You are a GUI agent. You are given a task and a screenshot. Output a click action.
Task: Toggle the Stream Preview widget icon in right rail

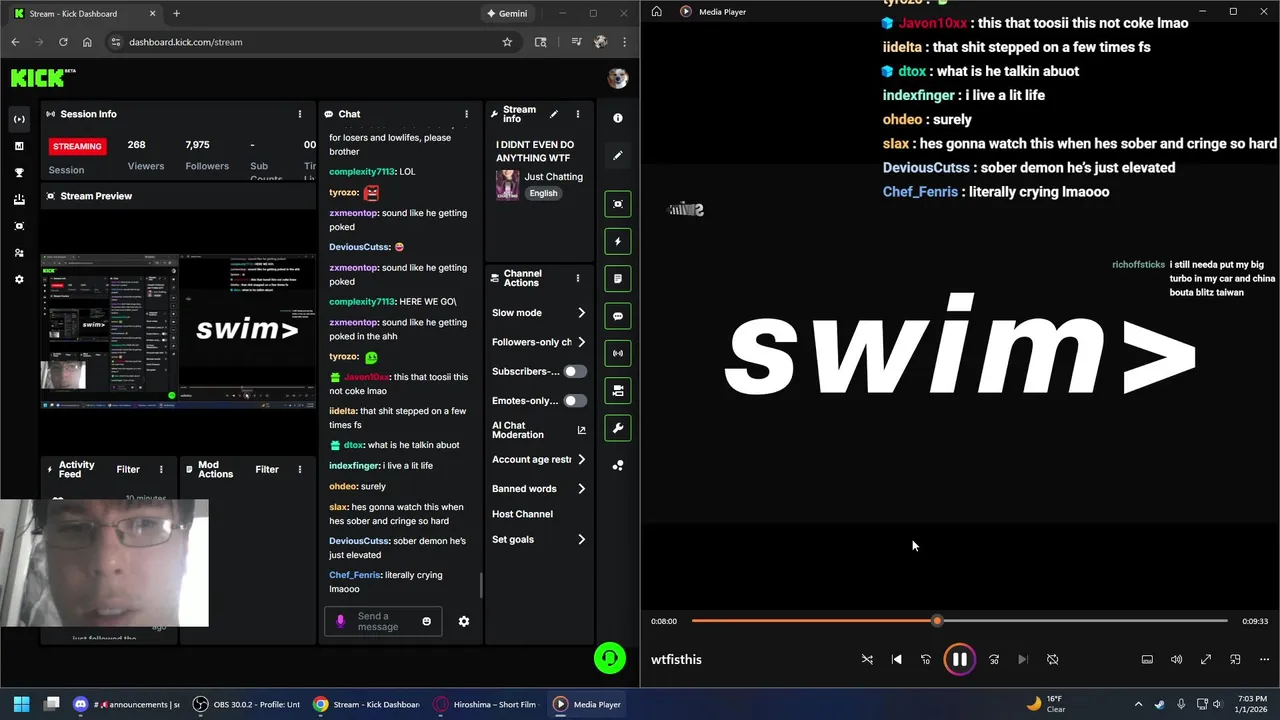pyautogui.click(x=618, y=204)
